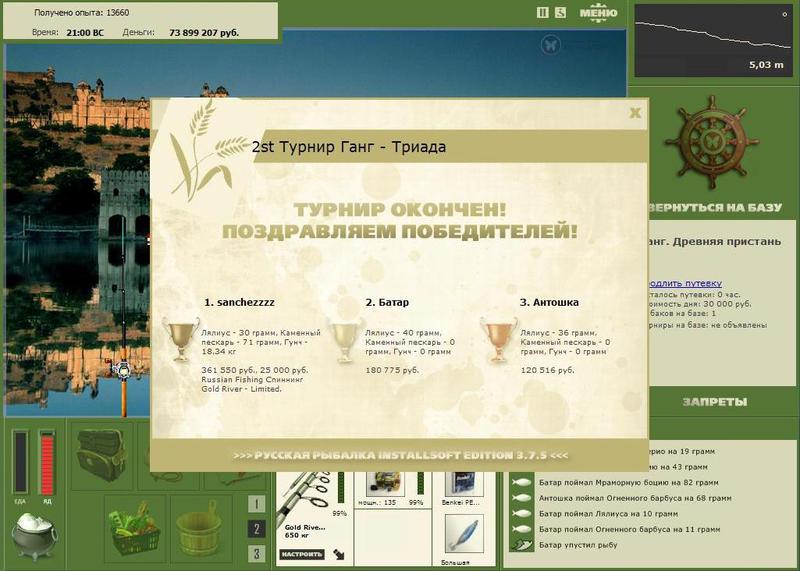Click the 'РУССКАЯ РЫБАЛКА INSTALLSOFT EDITION 3.7.5' footer

click(x=401, y=455)
